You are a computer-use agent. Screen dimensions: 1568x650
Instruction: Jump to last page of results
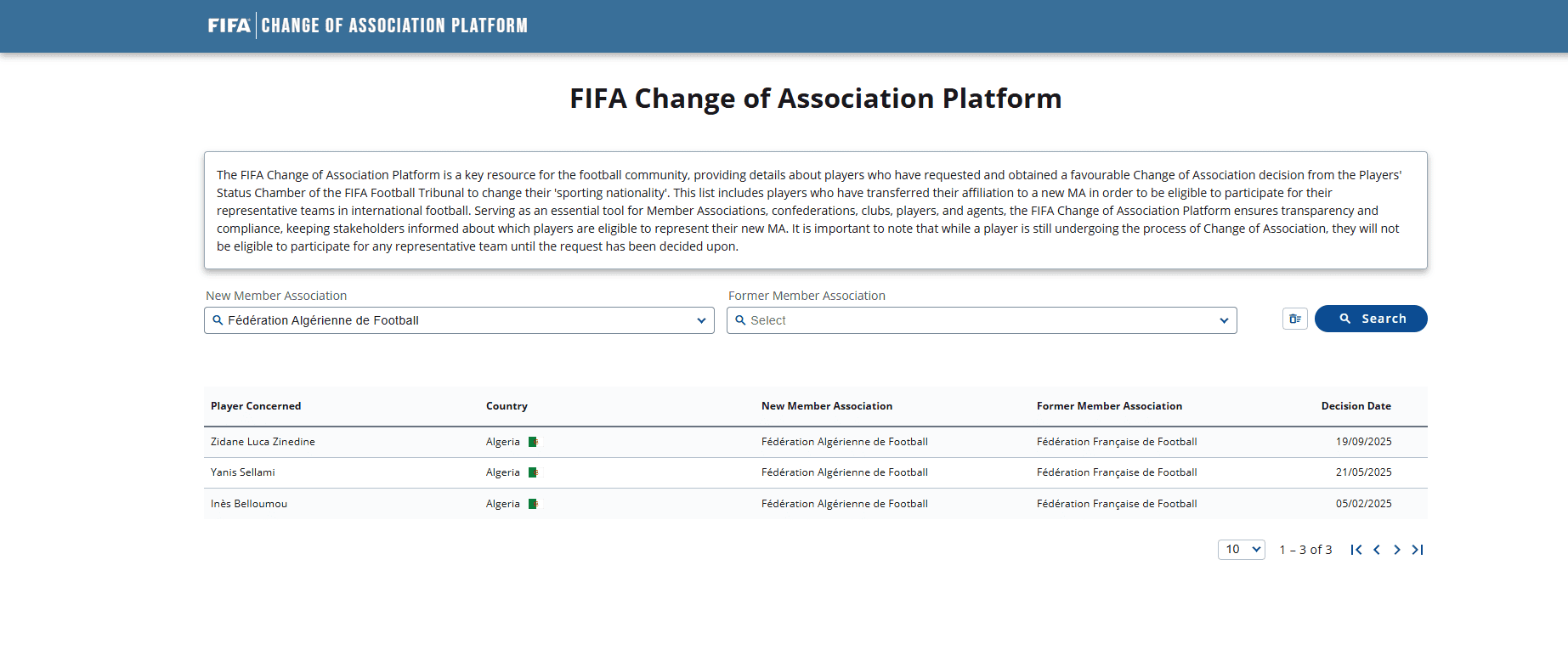pos(1418,550)
